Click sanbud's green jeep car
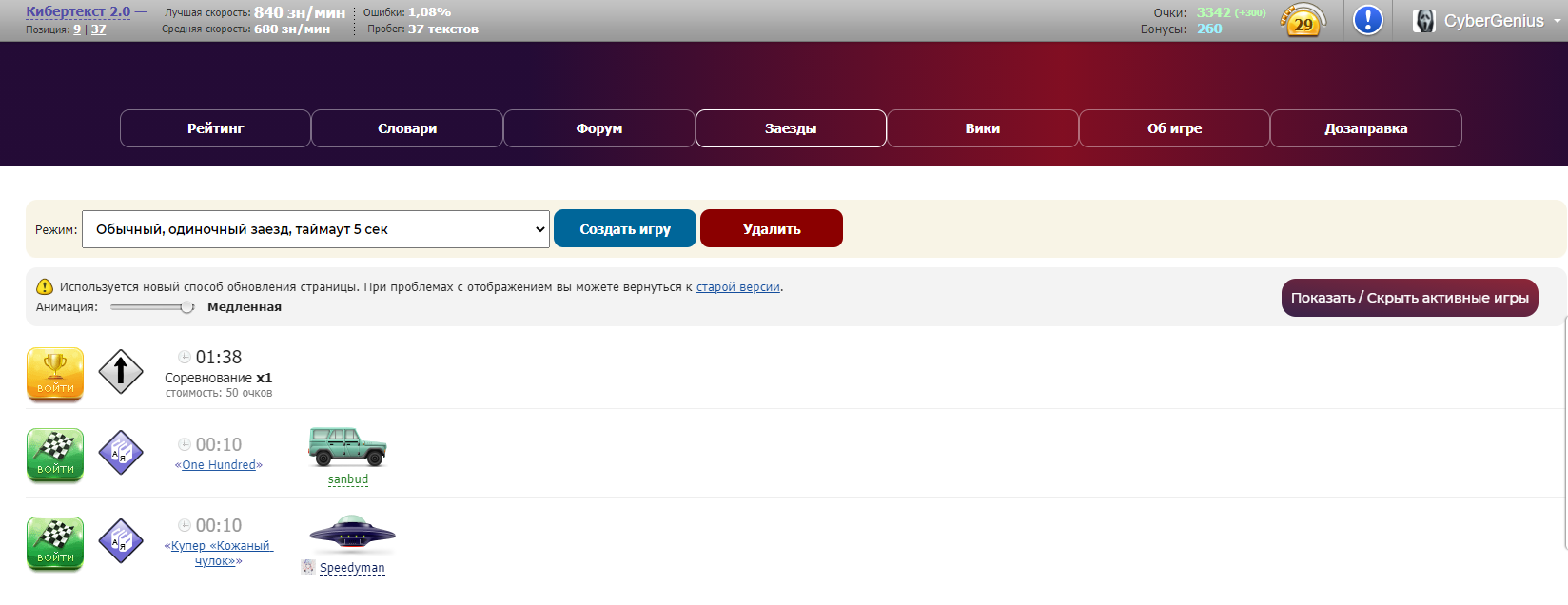This screenshot has height=605, width=1568. 348,447
